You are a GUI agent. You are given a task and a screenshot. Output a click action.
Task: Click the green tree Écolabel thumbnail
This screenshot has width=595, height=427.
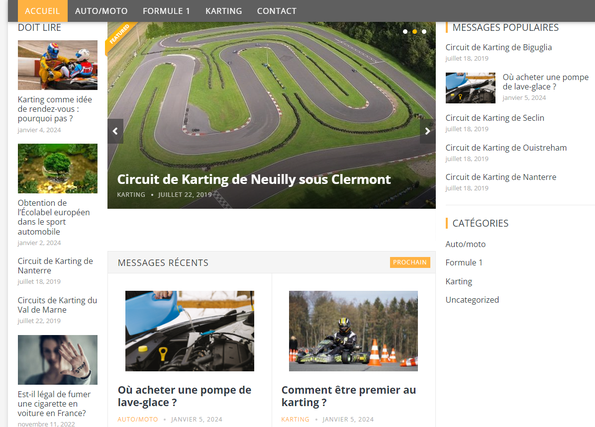pyautogui.click(x=58, y=169)
